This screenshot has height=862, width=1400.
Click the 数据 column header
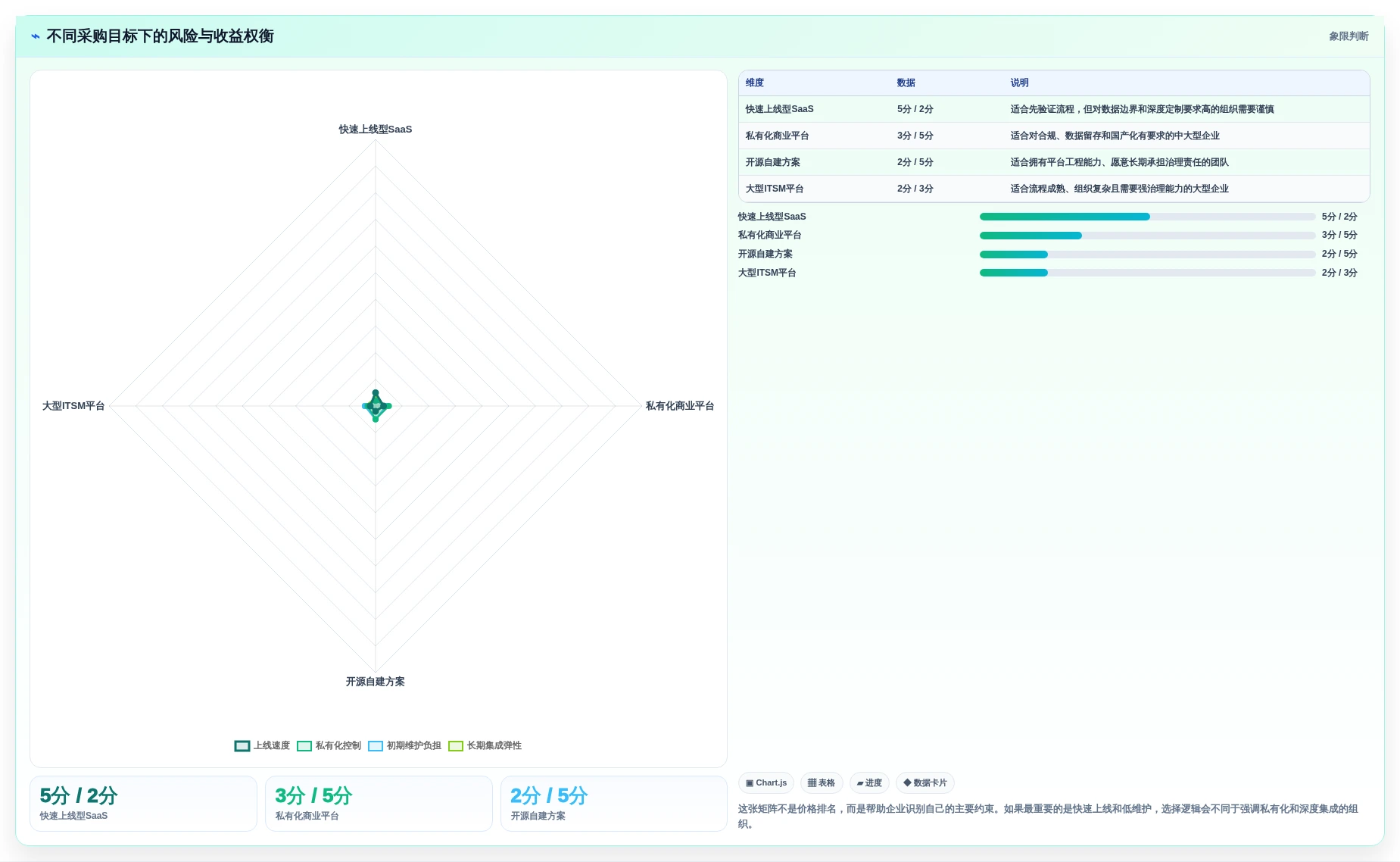click(906, 83)
